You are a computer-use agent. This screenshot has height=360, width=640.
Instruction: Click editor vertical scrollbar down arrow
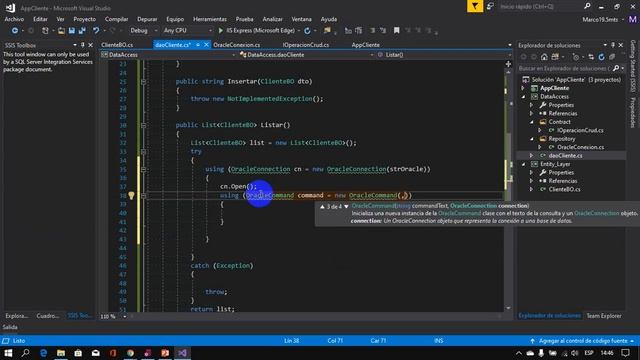(x=508, y=308)
